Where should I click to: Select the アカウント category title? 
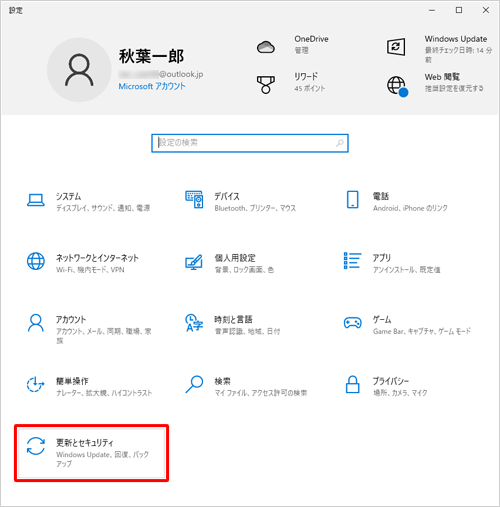point(71,320)
